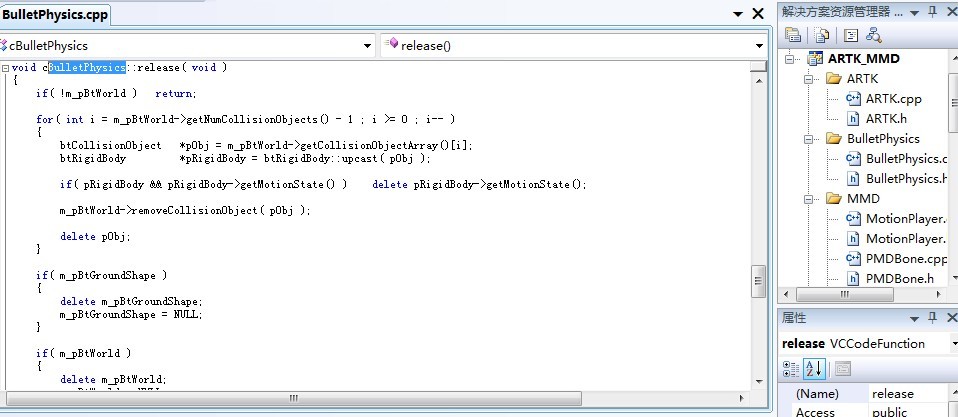Click the Properties button in Solution Explorer toolbar
This screenshot has width=958, height=417.
(x=794, y=35)
